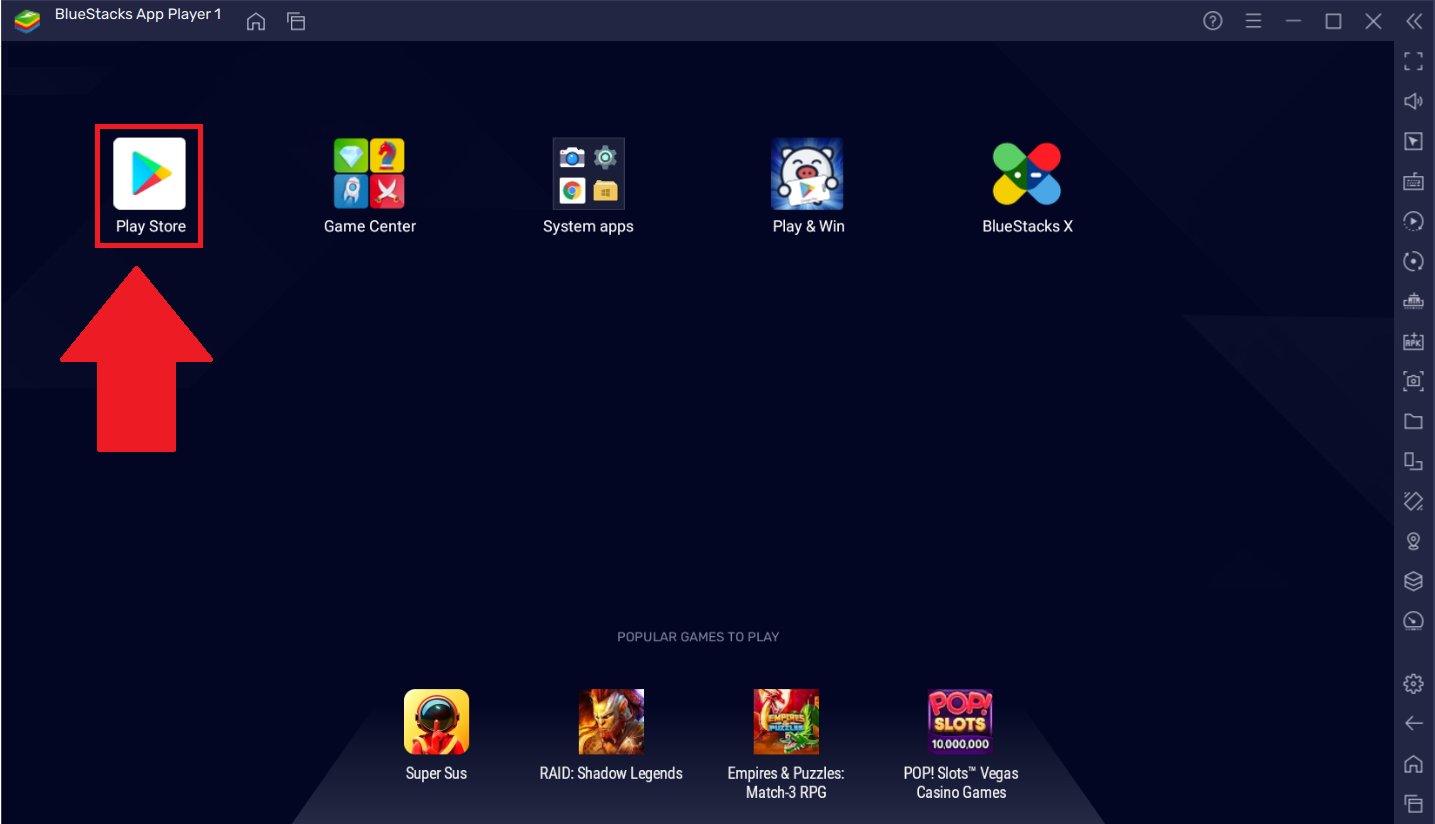Open the set location pin icon

tap(1413, 541)
